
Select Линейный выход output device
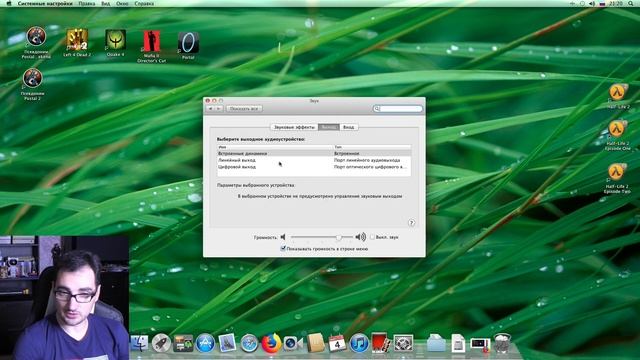314,160
